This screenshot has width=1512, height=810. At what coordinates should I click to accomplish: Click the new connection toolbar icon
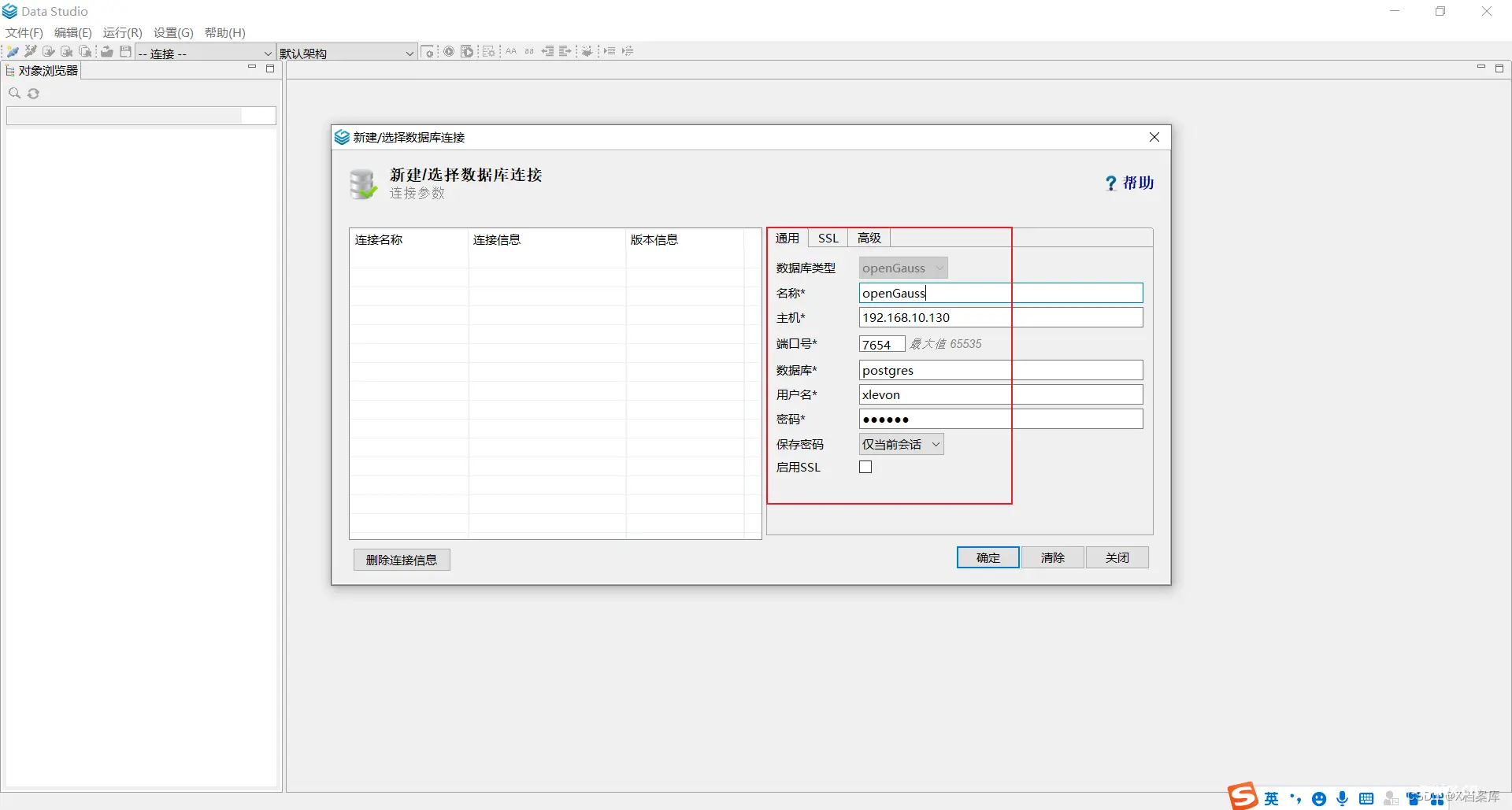[x=13, y=52]
